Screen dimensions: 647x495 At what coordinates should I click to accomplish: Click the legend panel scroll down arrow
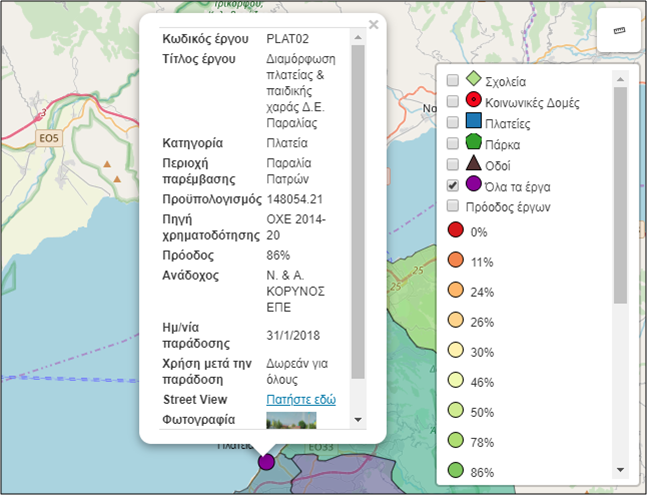coord(620,469)
